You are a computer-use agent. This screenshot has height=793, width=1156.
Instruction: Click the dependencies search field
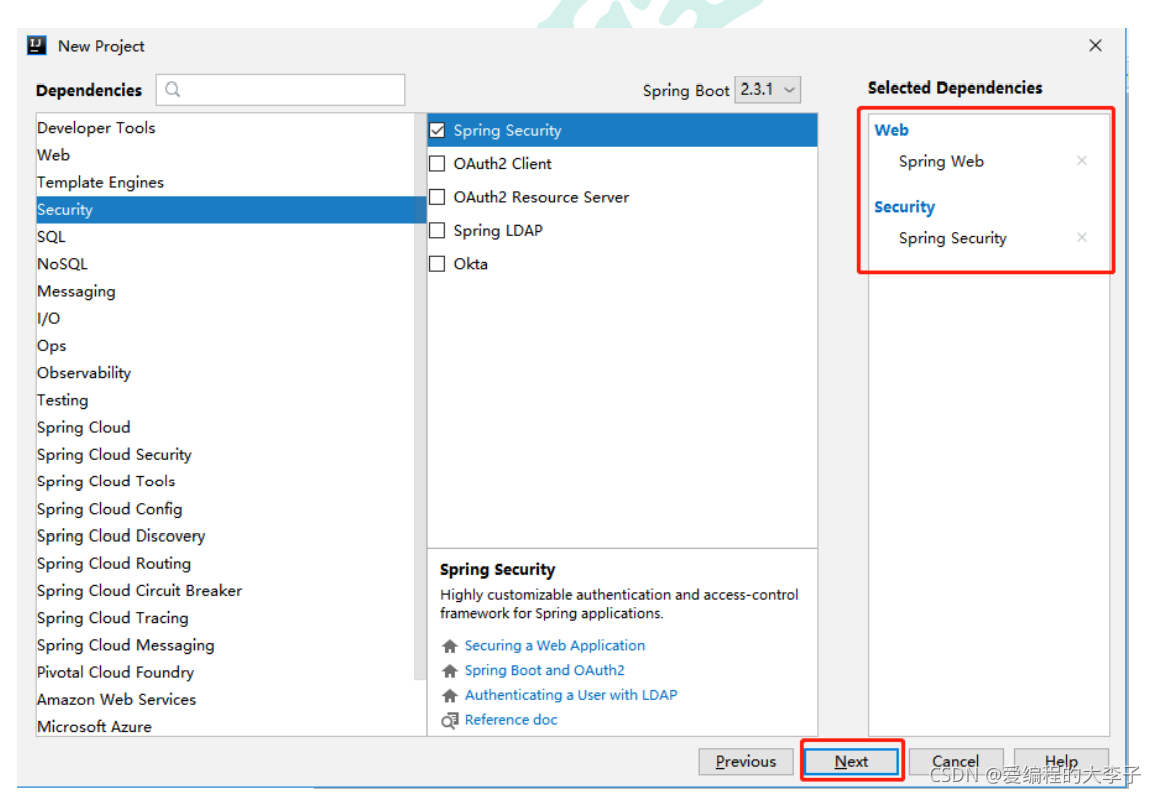coord(280,89)
